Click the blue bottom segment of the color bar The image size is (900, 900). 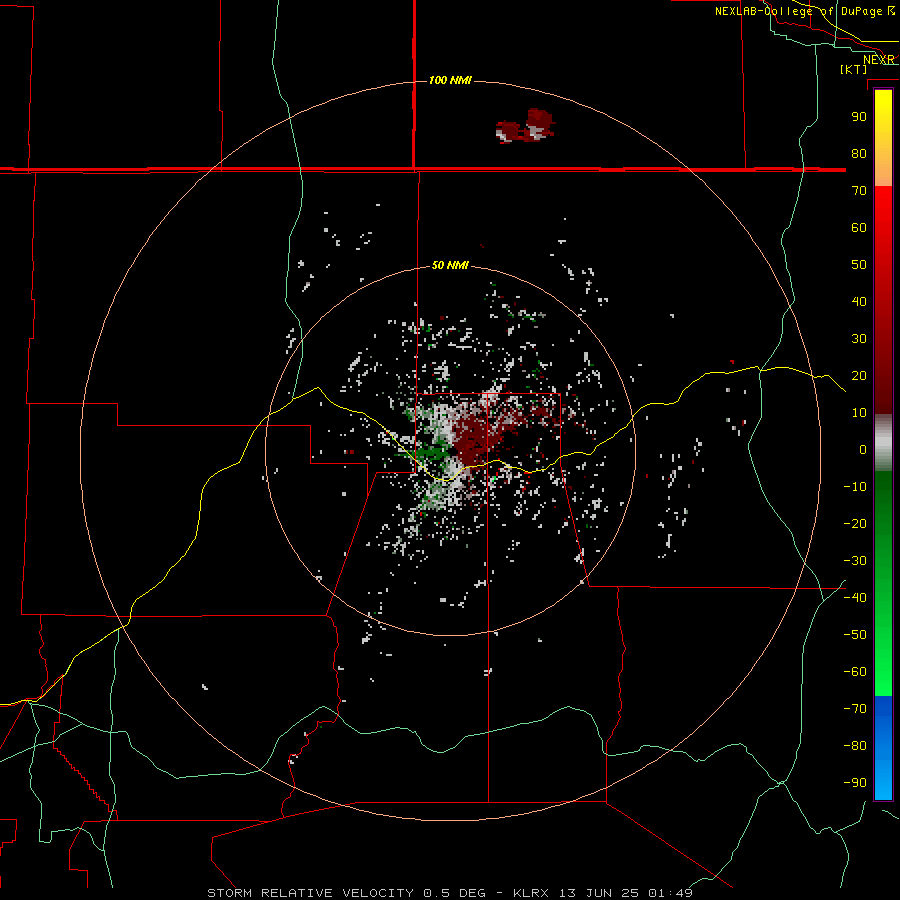pyautogui.click(x=883, y=747)
